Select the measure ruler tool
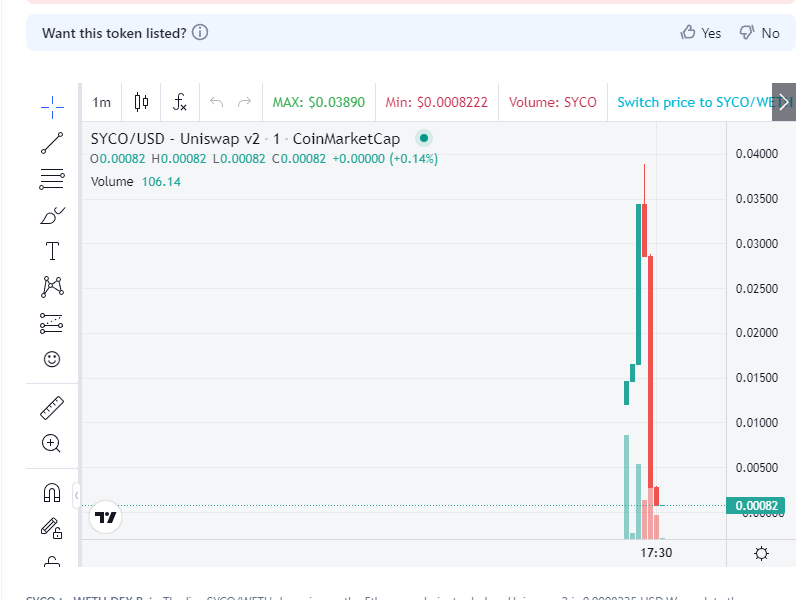Image resolution: width=800 pixels, height=600 pixels. [51, 407]
